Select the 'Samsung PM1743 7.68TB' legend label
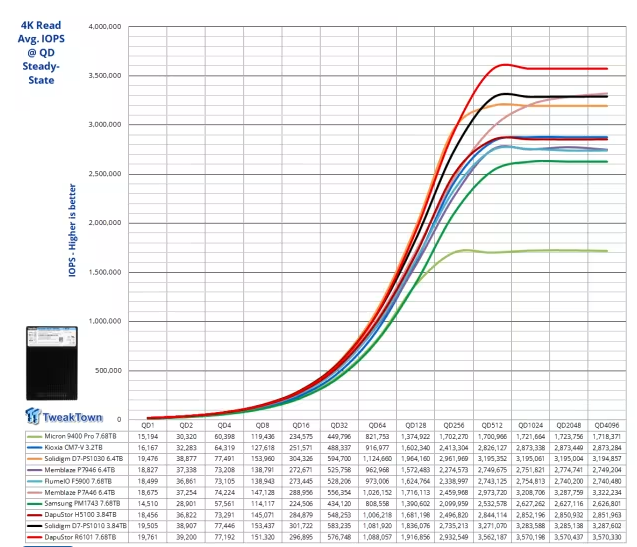 [81, 504]
